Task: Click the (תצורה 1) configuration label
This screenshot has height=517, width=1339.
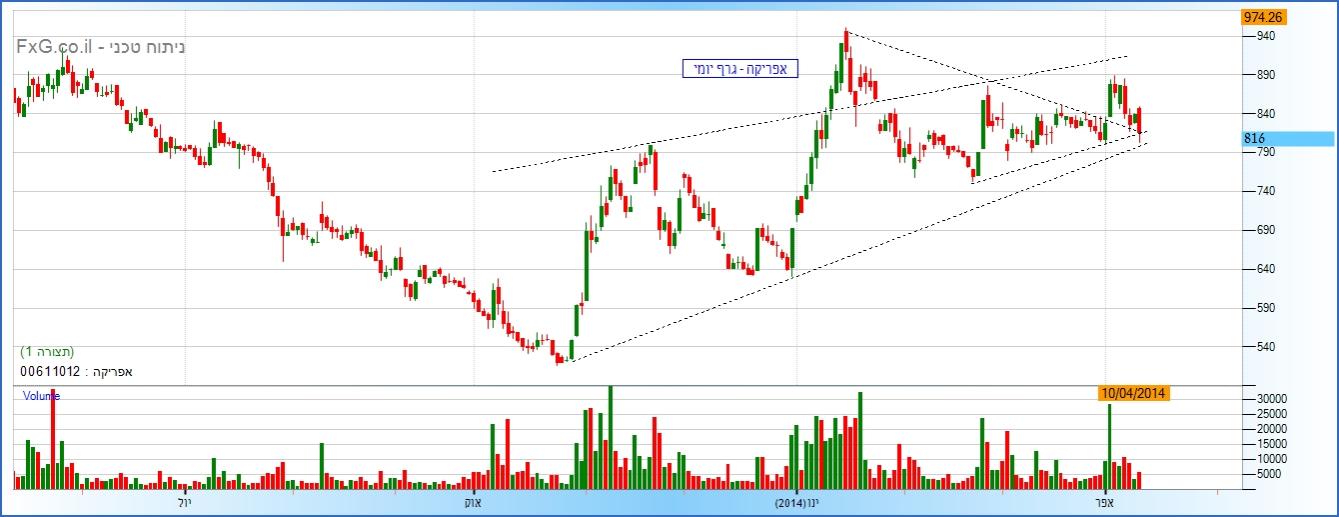Action: point(47,352)
